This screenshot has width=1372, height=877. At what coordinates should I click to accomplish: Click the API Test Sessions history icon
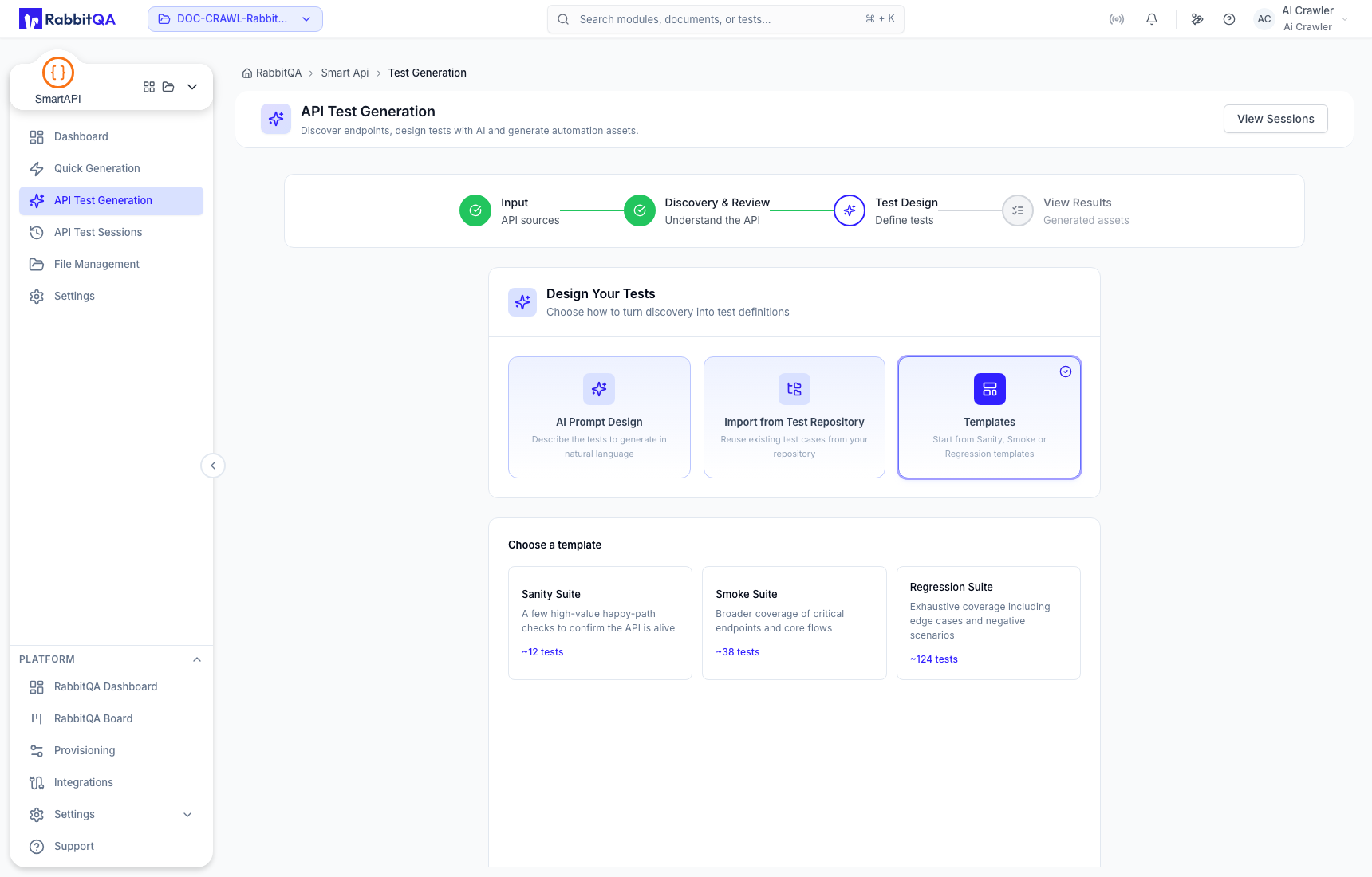click(37, 233)
